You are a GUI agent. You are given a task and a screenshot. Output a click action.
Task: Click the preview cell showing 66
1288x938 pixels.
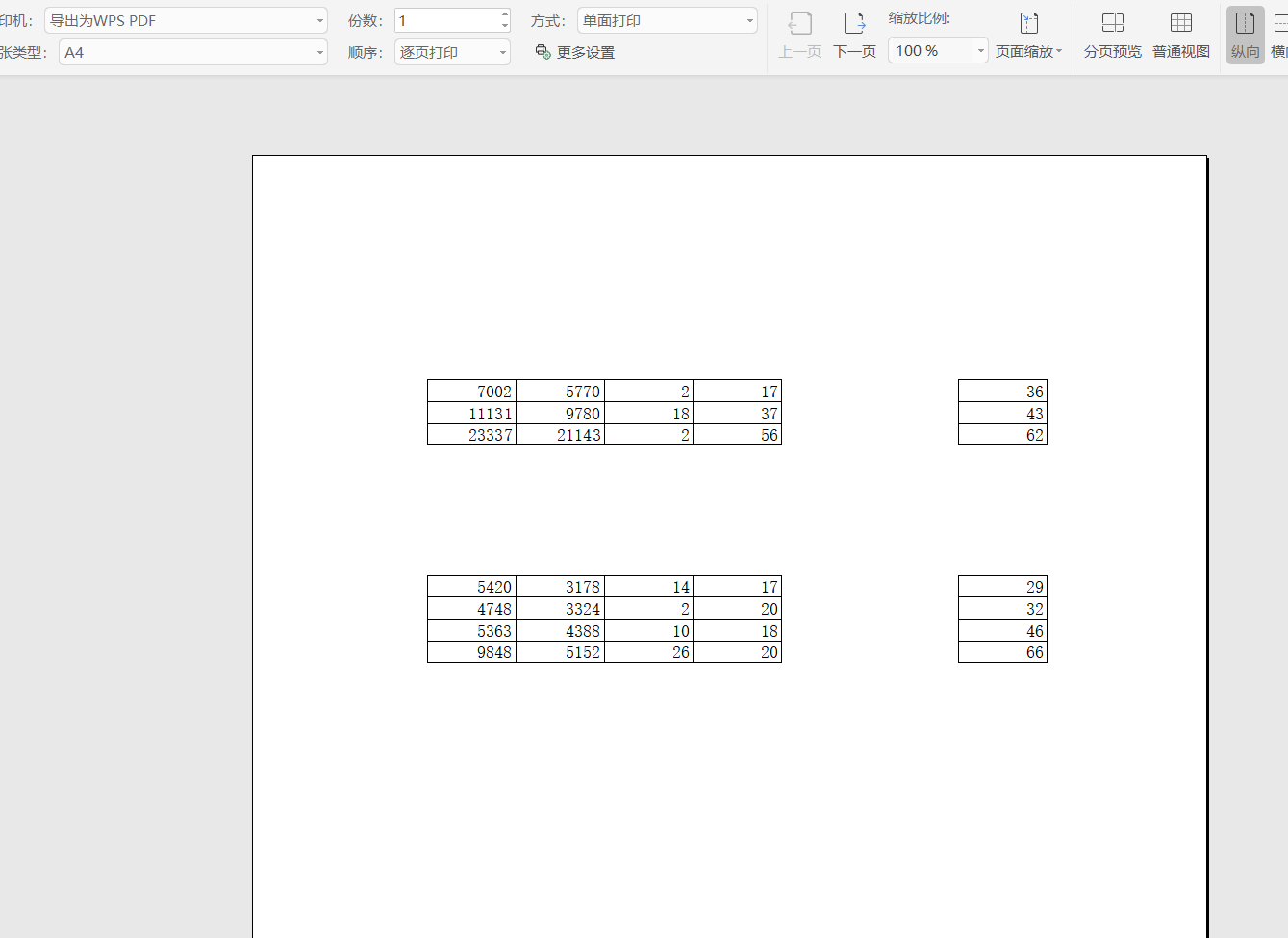[x=1002, y=652]
